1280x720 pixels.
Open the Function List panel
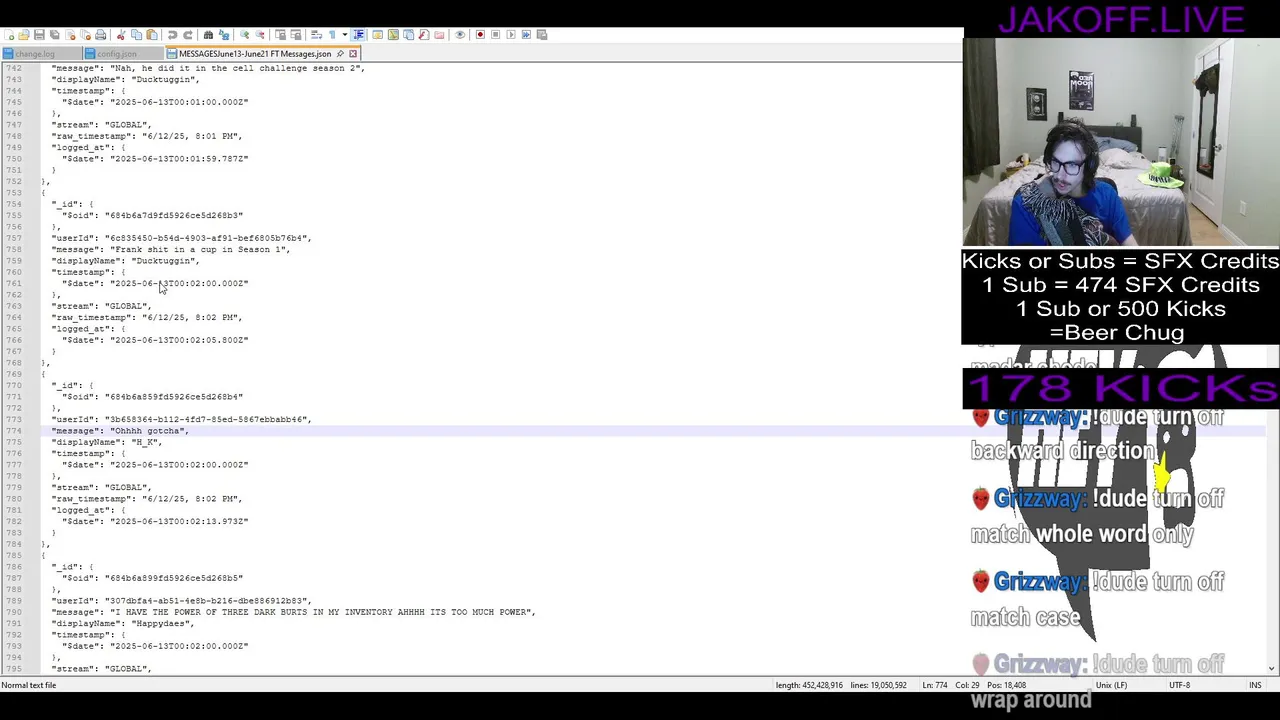point(423,34)
